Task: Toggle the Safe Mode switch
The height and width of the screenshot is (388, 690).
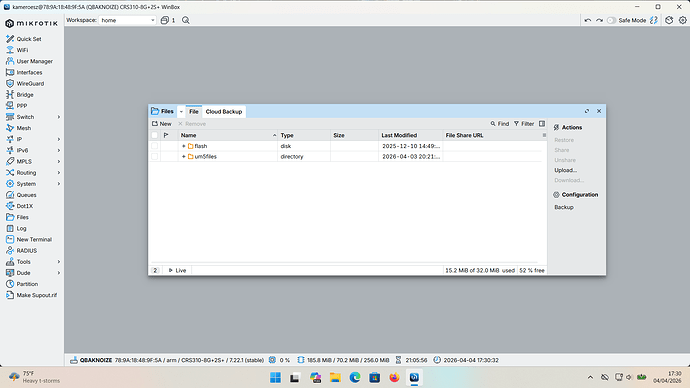Action: click(x=611, y=20)
